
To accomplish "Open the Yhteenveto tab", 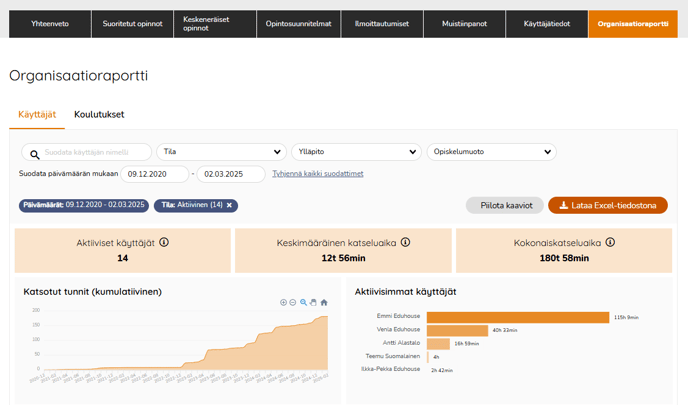I will (x=50, y=24).
